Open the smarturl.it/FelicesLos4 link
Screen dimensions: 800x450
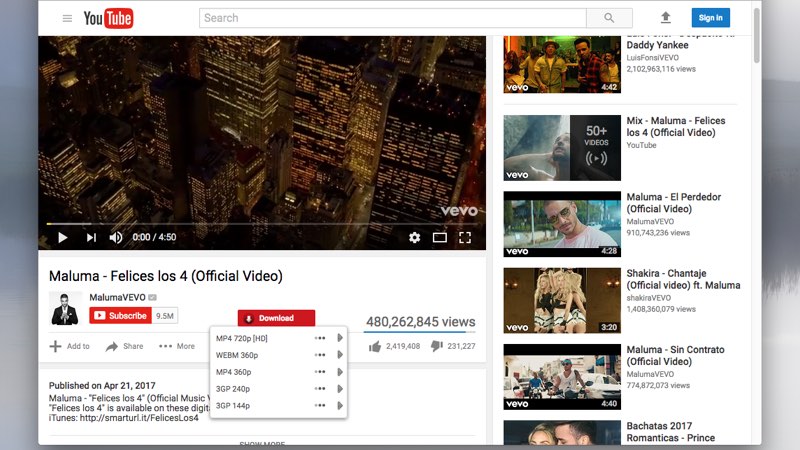(139, 418)
